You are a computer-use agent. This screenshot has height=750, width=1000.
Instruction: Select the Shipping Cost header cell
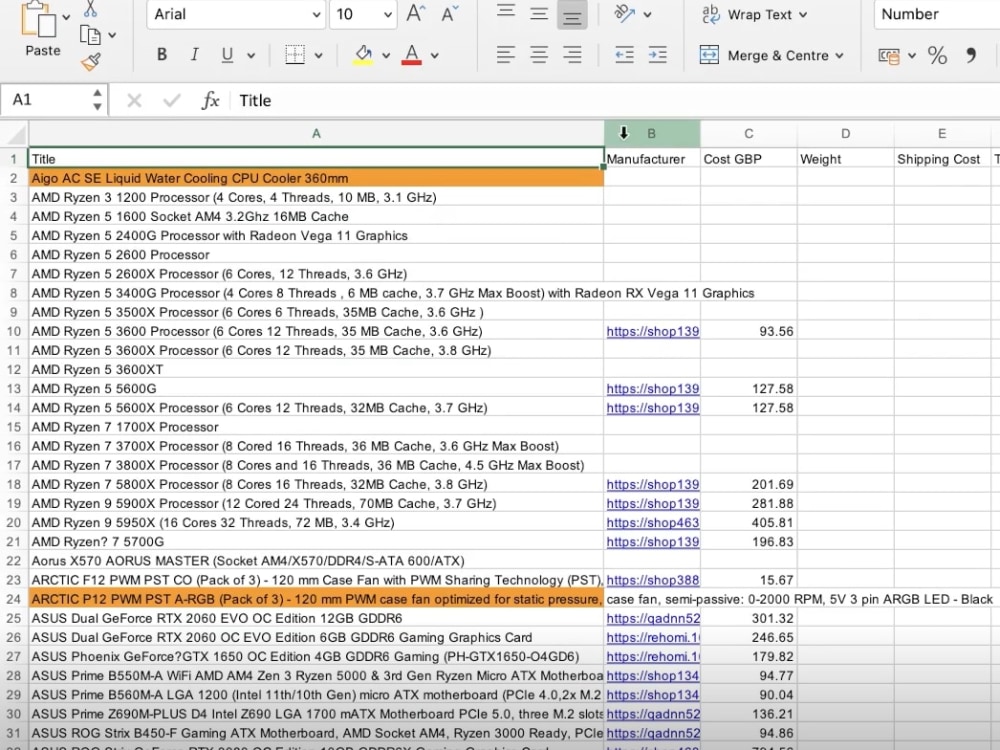pos(942,159)
